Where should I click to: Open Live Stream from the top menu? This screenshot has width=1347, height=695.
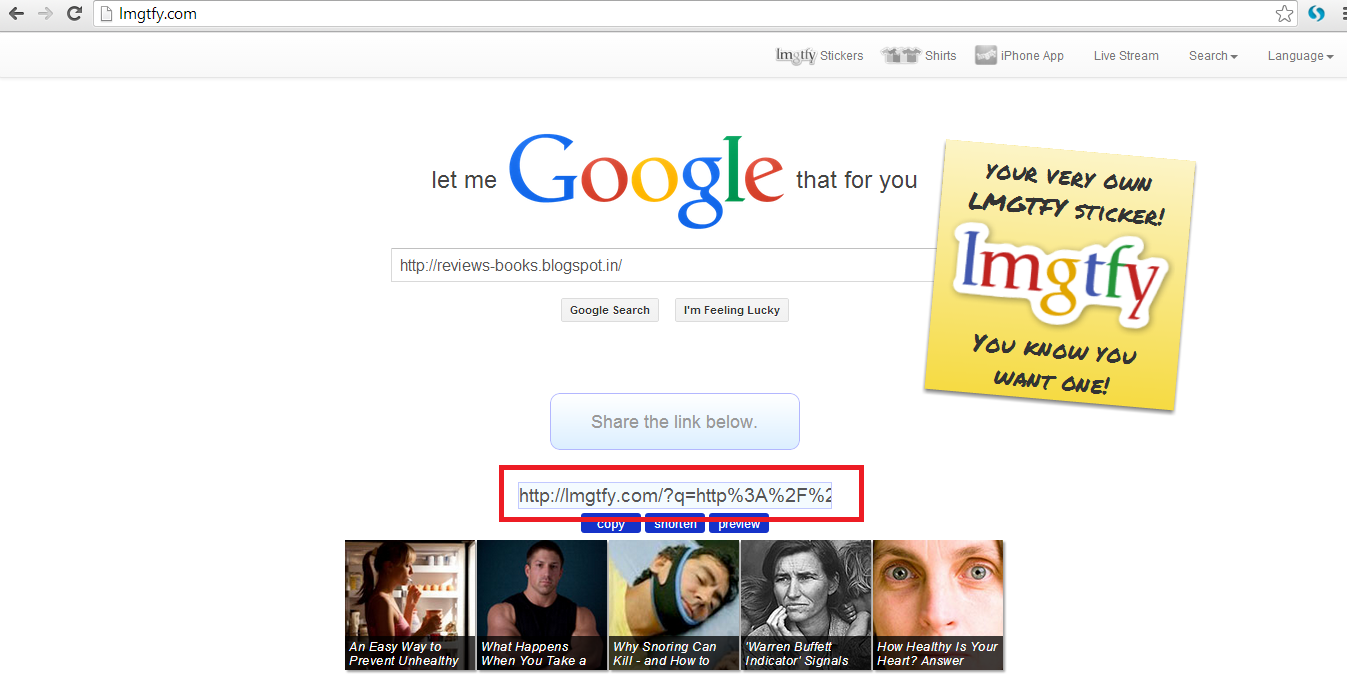point(1126,56)
